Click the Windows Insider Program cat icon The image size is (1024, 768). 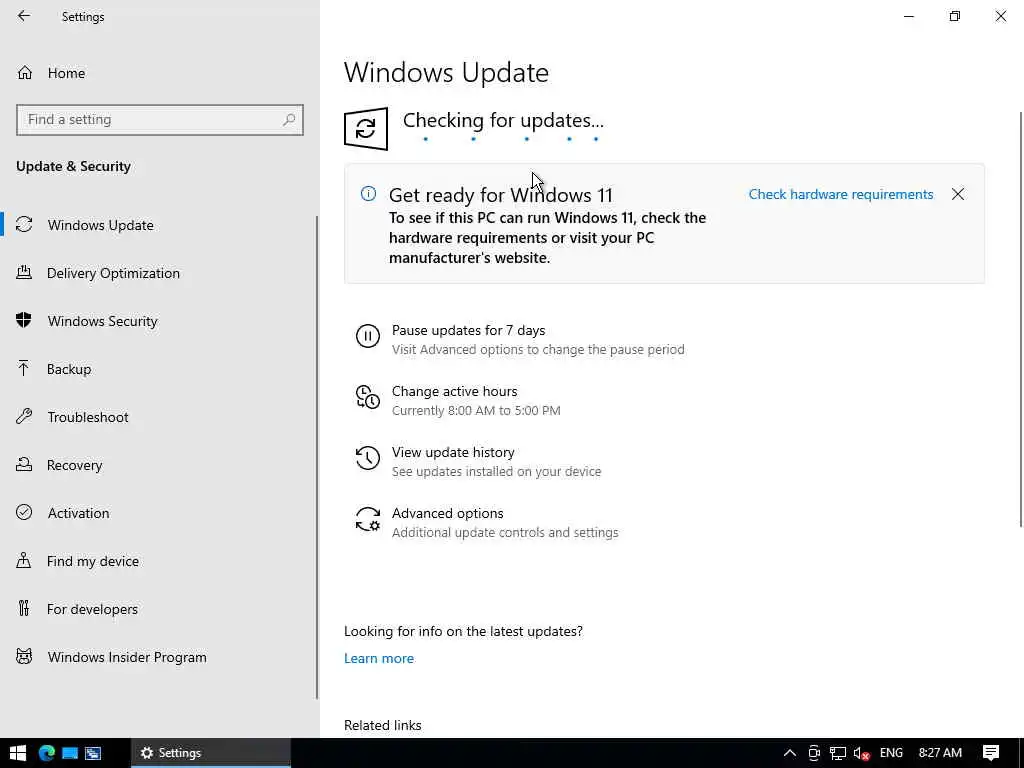pyautogui.click(x=24, y=657)
